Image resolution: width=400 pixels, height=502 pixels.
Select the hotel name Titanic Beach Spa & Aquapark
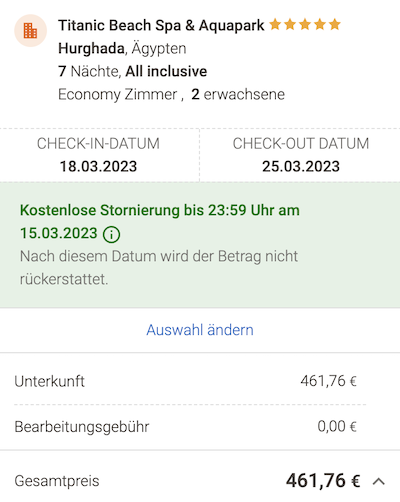(161, 25)
